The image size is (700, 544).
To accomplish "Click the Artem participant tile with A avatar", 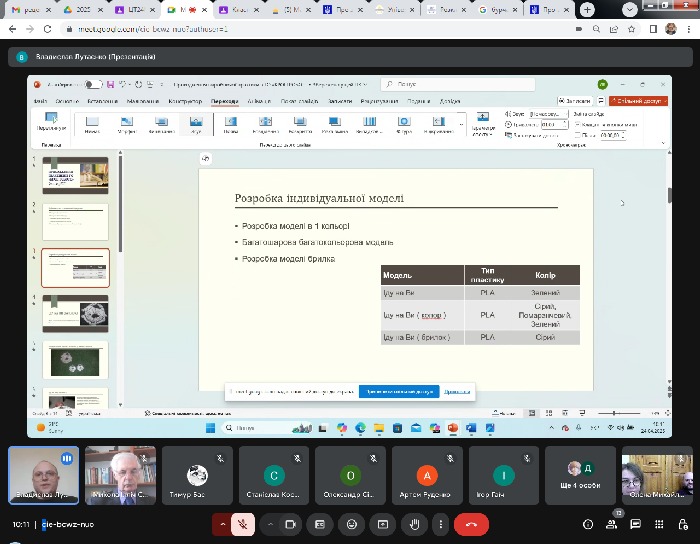I will (x=427, y=475).
